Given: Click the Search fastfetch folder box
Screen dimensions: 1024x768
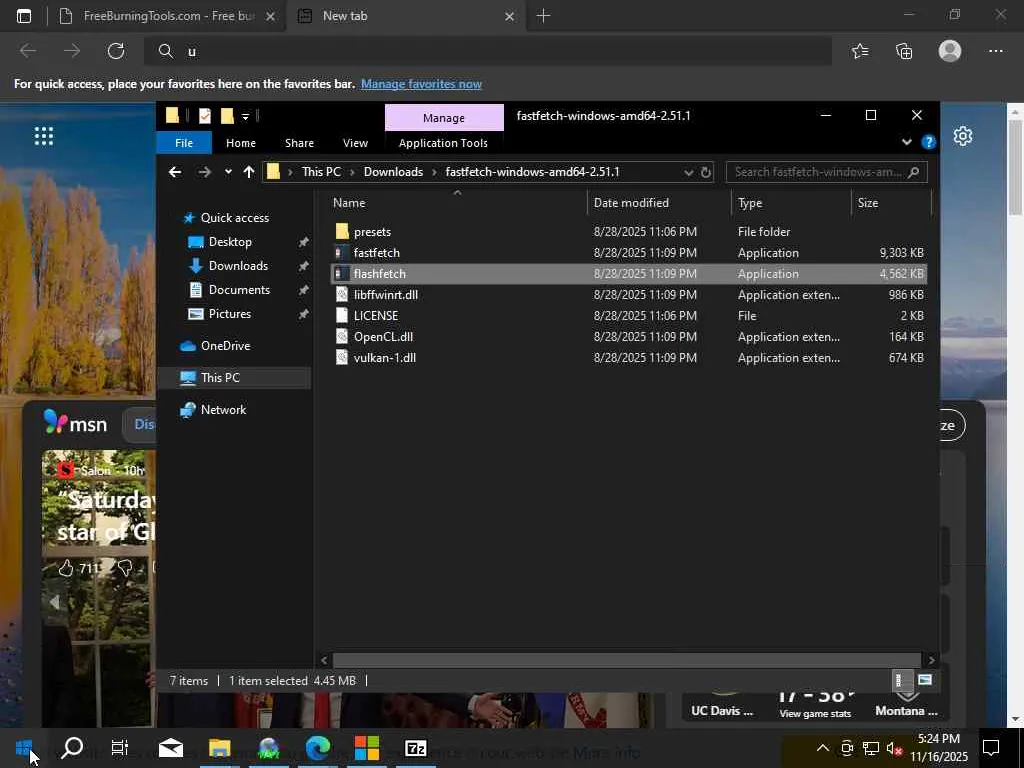Looking at the screenshot, I should click(x=818, y=172).
